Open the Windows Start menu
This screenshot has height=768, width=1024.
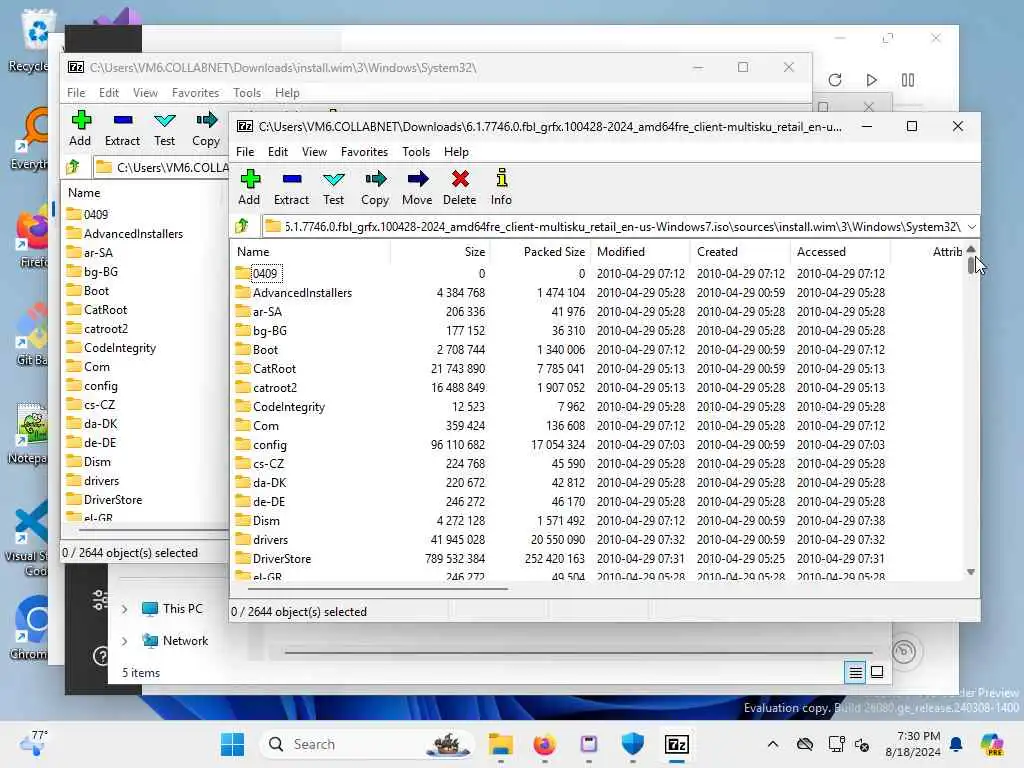[232, 744]
